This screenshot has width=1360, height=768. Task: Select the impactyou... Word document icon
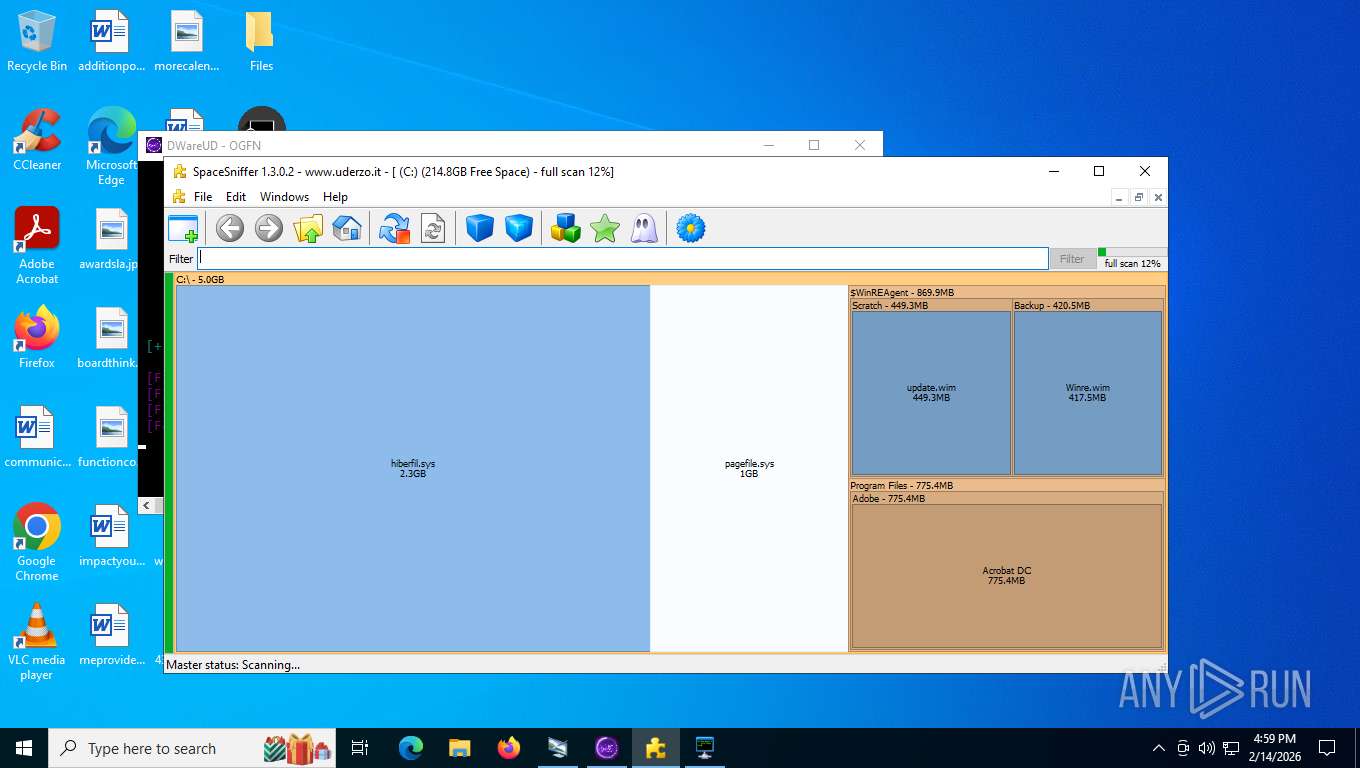click(111, 536)
